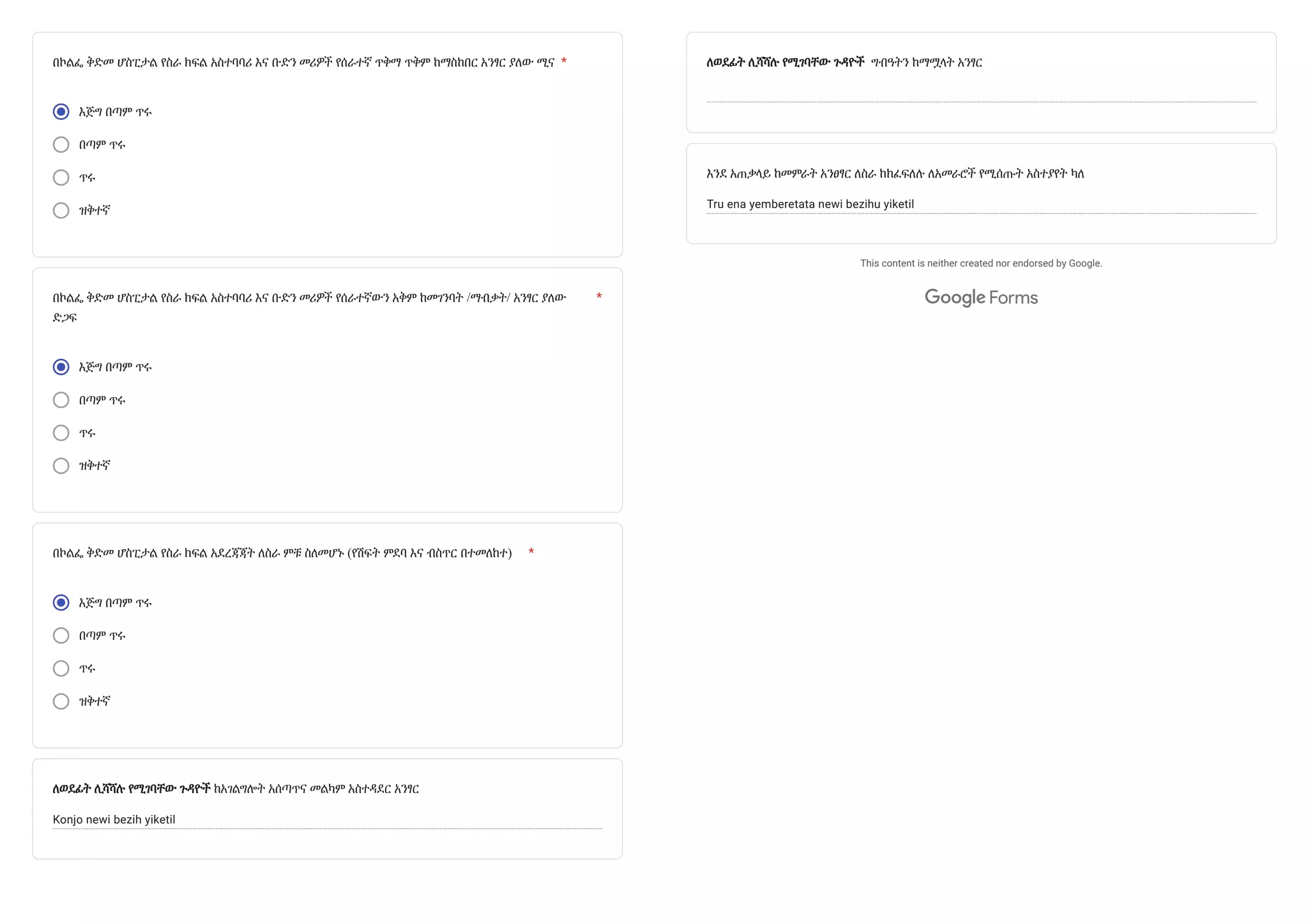Image resolution: width=1308 pixels, height=924 pixels.
Task: Pick 'ጥሩ' in the second question
Action: click(61, 433)
